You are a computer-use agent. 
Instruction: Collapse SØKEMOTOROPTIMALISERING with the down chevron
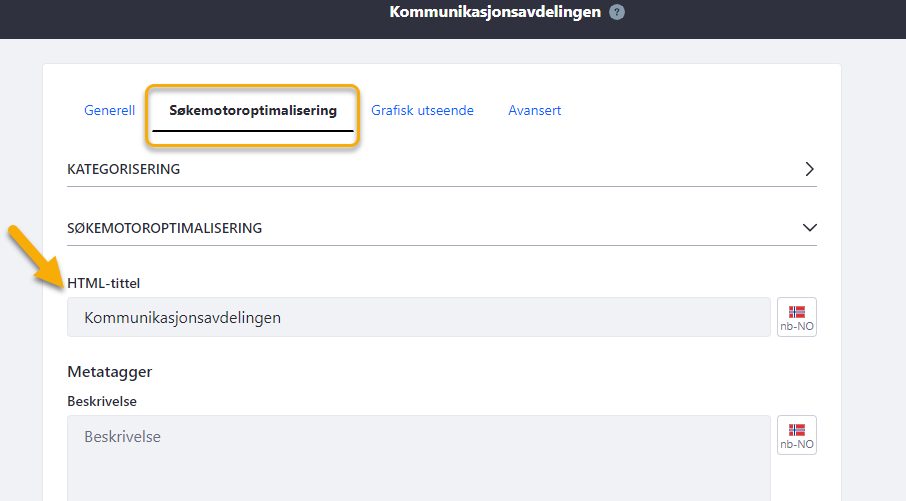tap(810, 228)
